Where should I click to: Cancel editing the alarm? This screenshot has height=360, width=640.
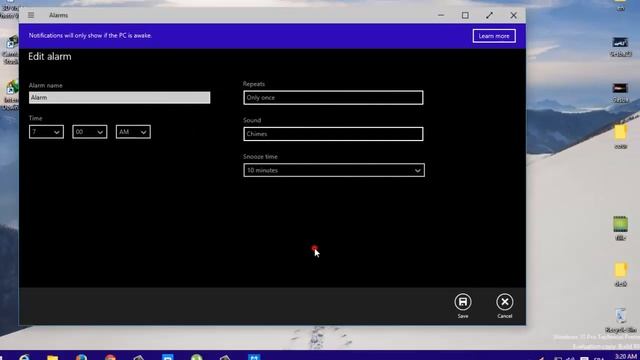coord(504,306)
